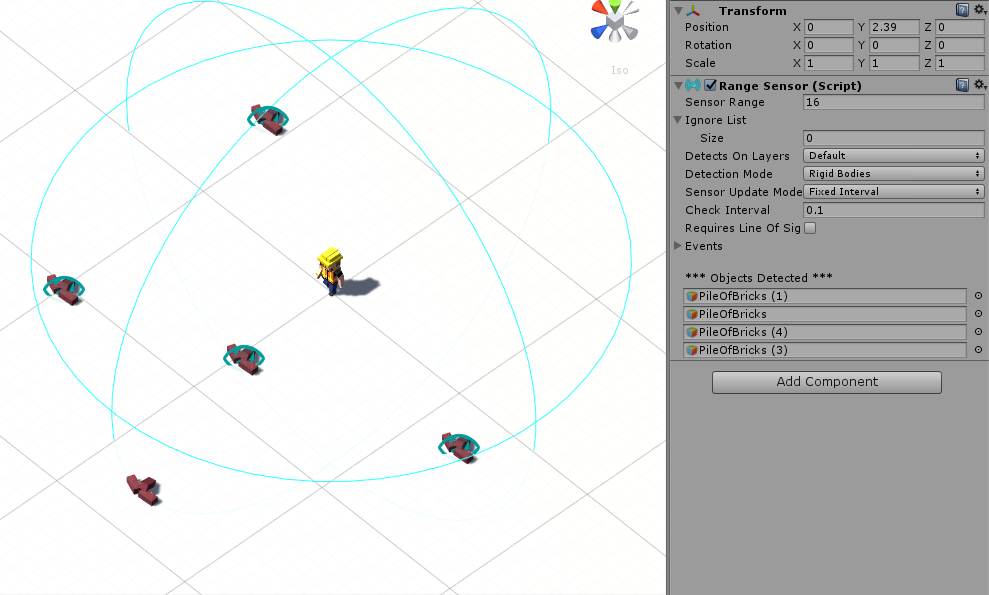Click the Scale Y field

(894, 63)
